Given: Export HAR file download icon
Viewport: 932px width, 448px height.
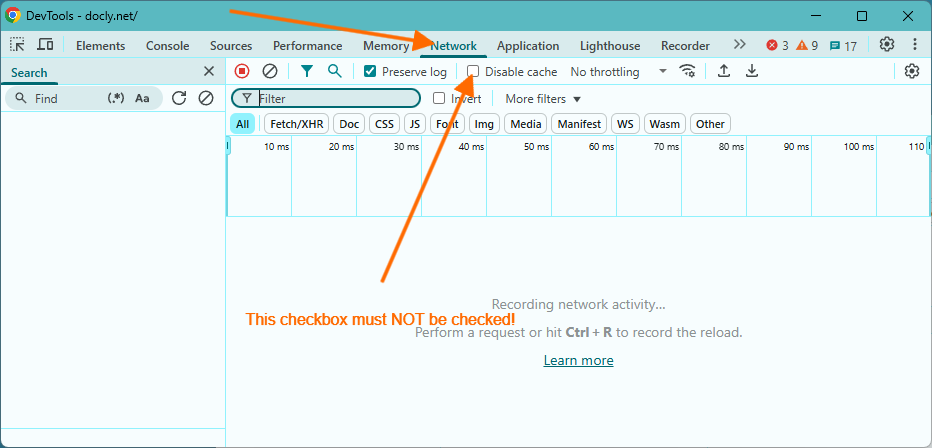Looking at the screenshot, I should (x=752, y=71).
